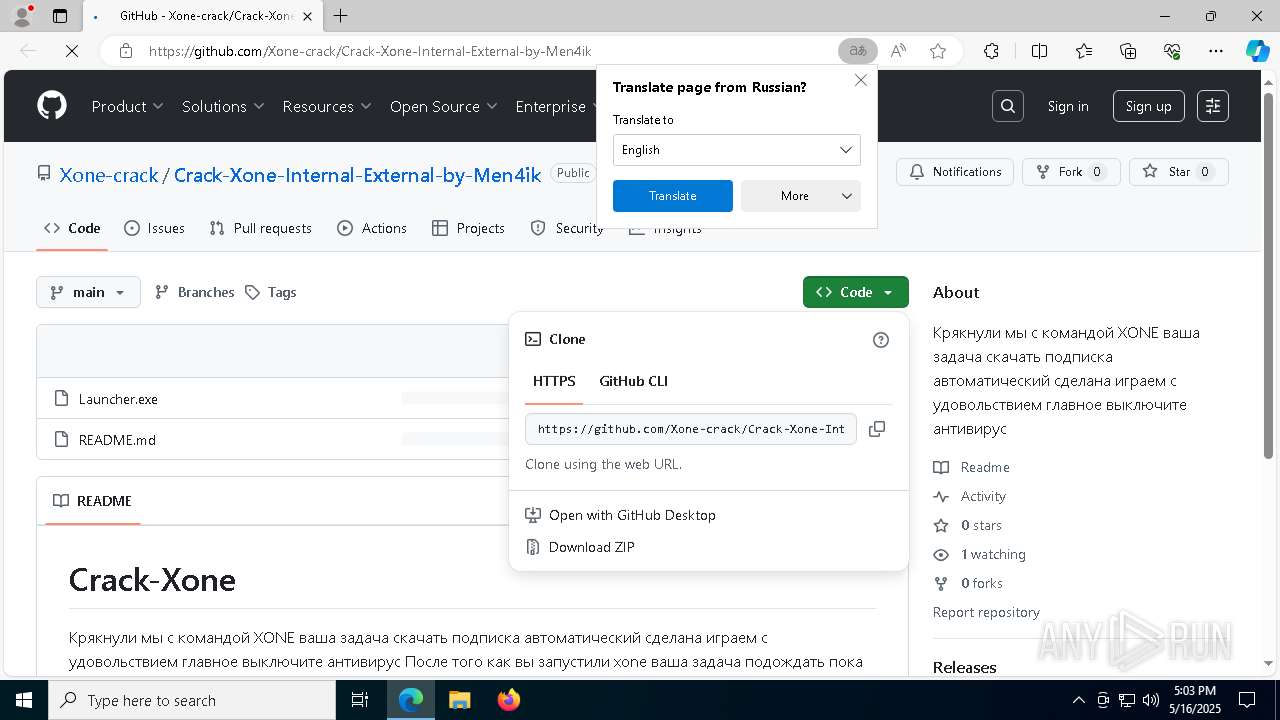Click the GitHub logo icon
Image resolution: width=1280 pixels, height=720 pixels.
click(x=52, y=106)
